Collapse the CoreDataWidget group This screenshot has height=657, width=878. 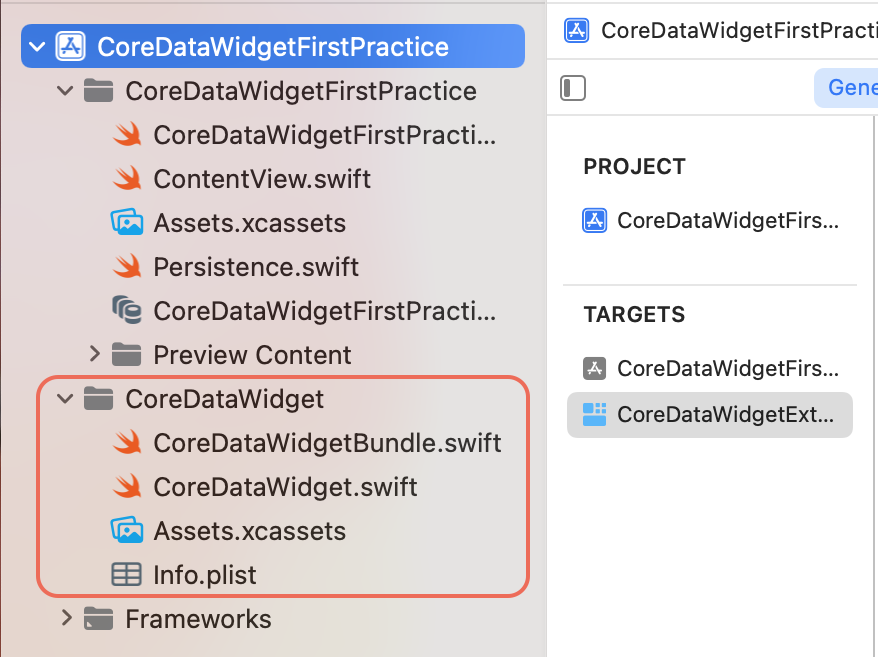(x=64, y=398)
